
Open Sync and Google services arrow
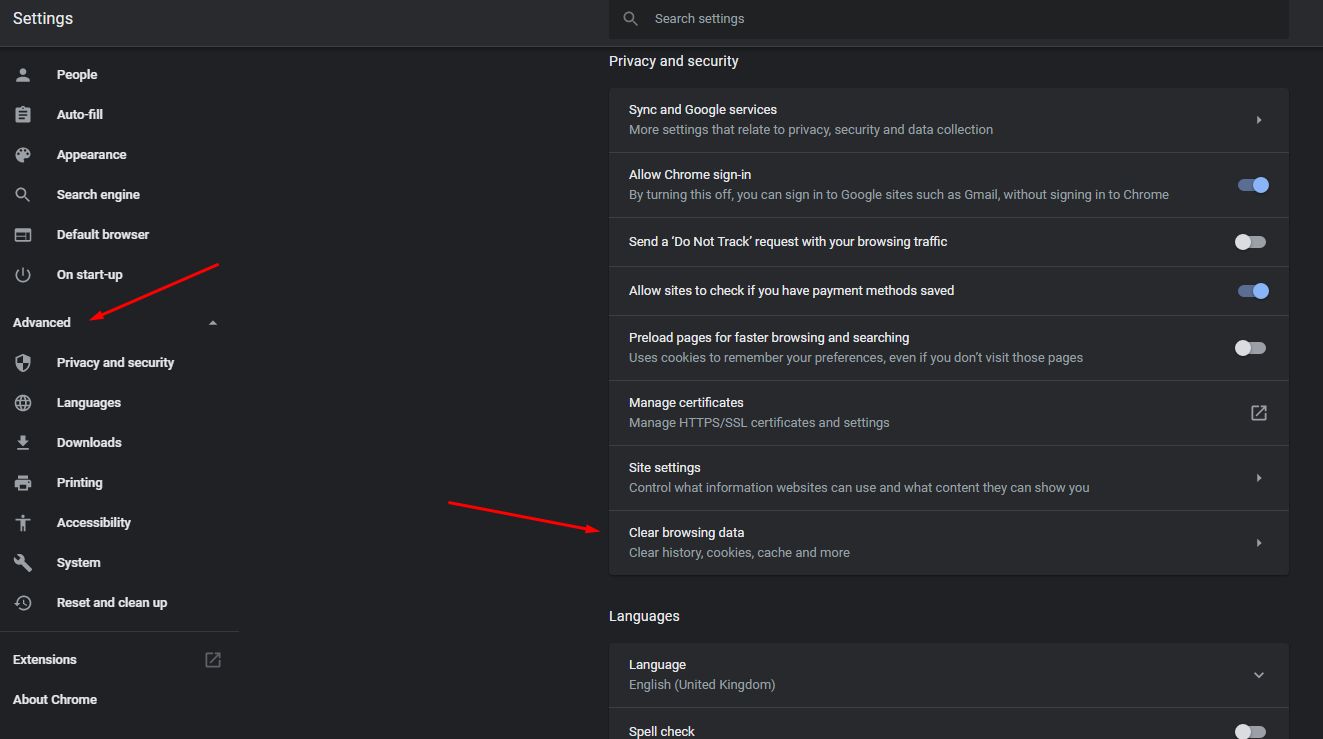pos(1259,120)
